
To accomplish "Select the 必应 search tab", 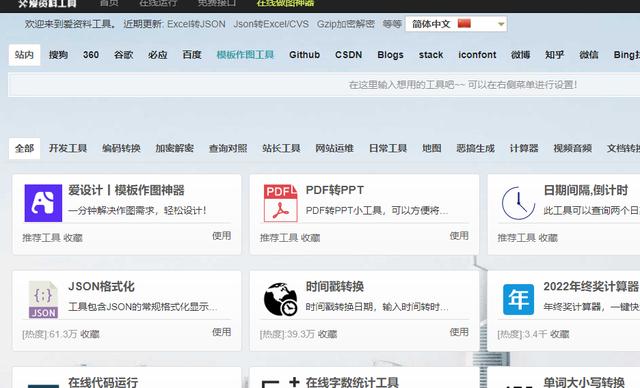I will point(158,55).
